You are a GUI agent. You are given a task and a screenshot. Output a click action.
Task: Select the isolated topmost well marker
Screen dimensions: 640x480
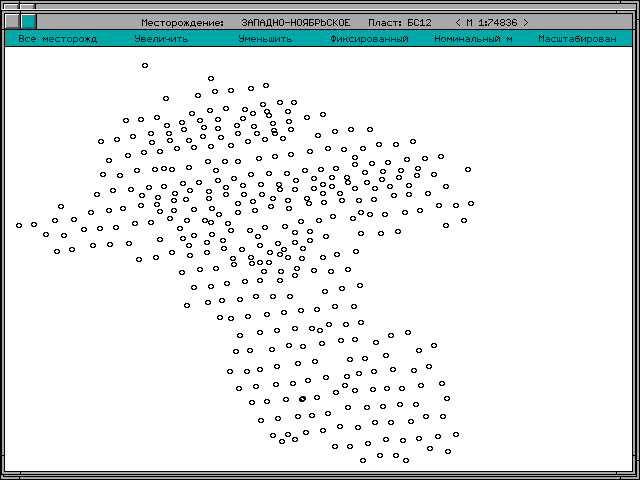click(145, 66)
